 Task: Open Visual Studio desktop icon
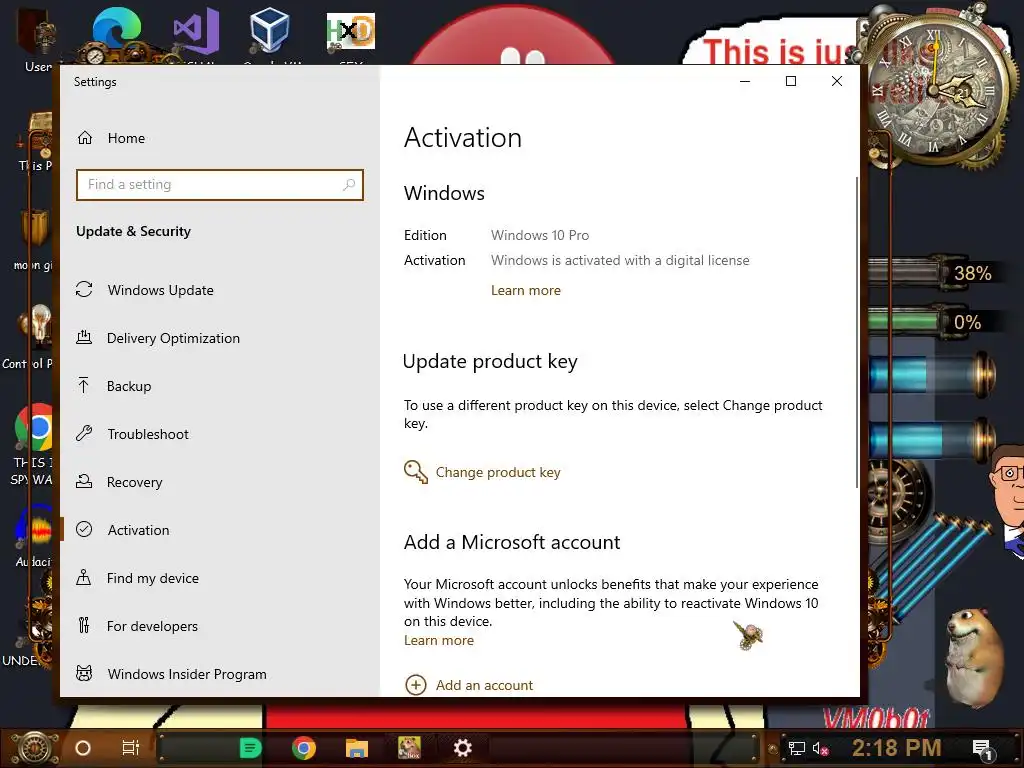(x=197, y=33)
